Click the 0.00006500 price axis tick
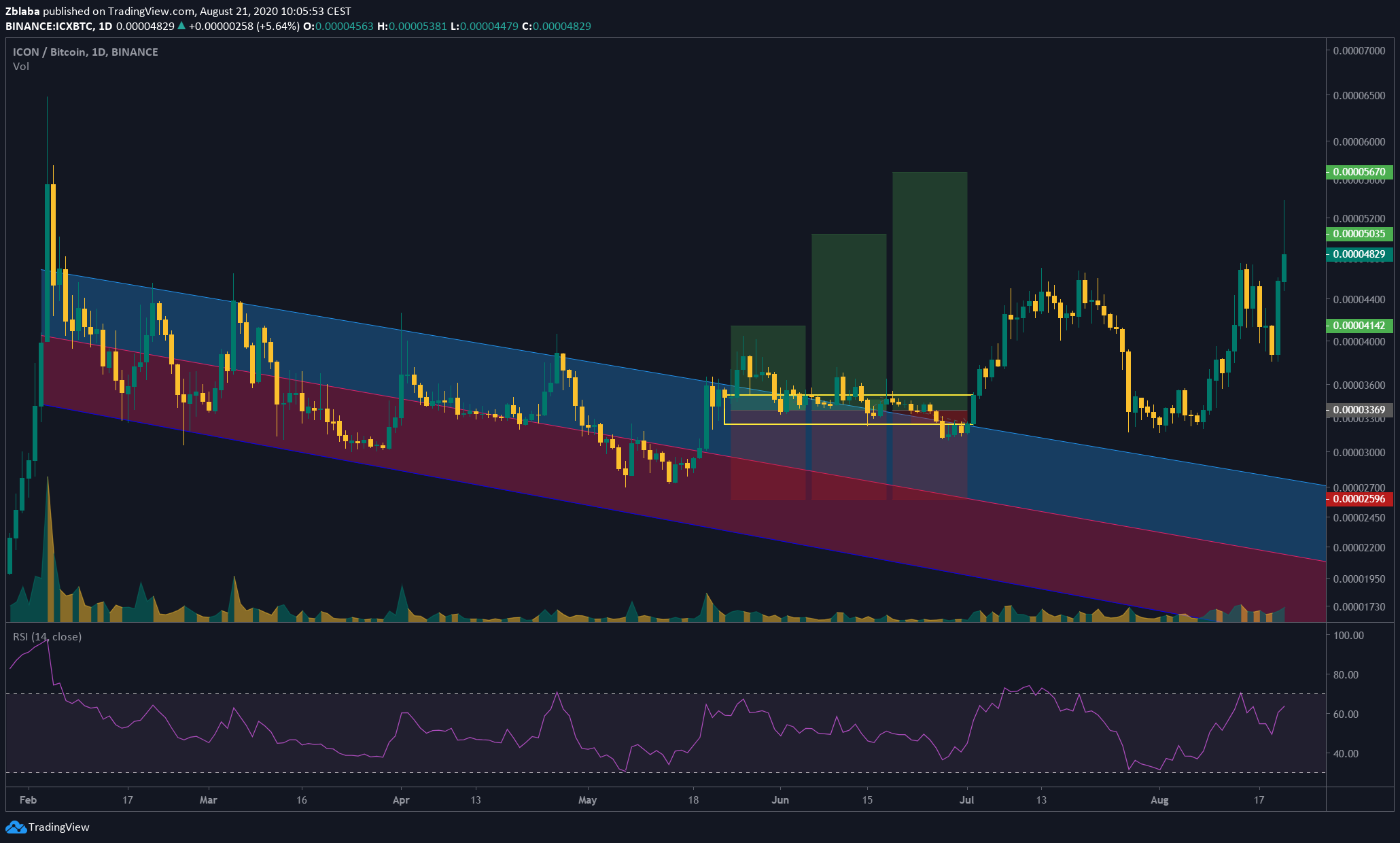The width and height of the screenshot is (1400, 843). click(1359, 96)
